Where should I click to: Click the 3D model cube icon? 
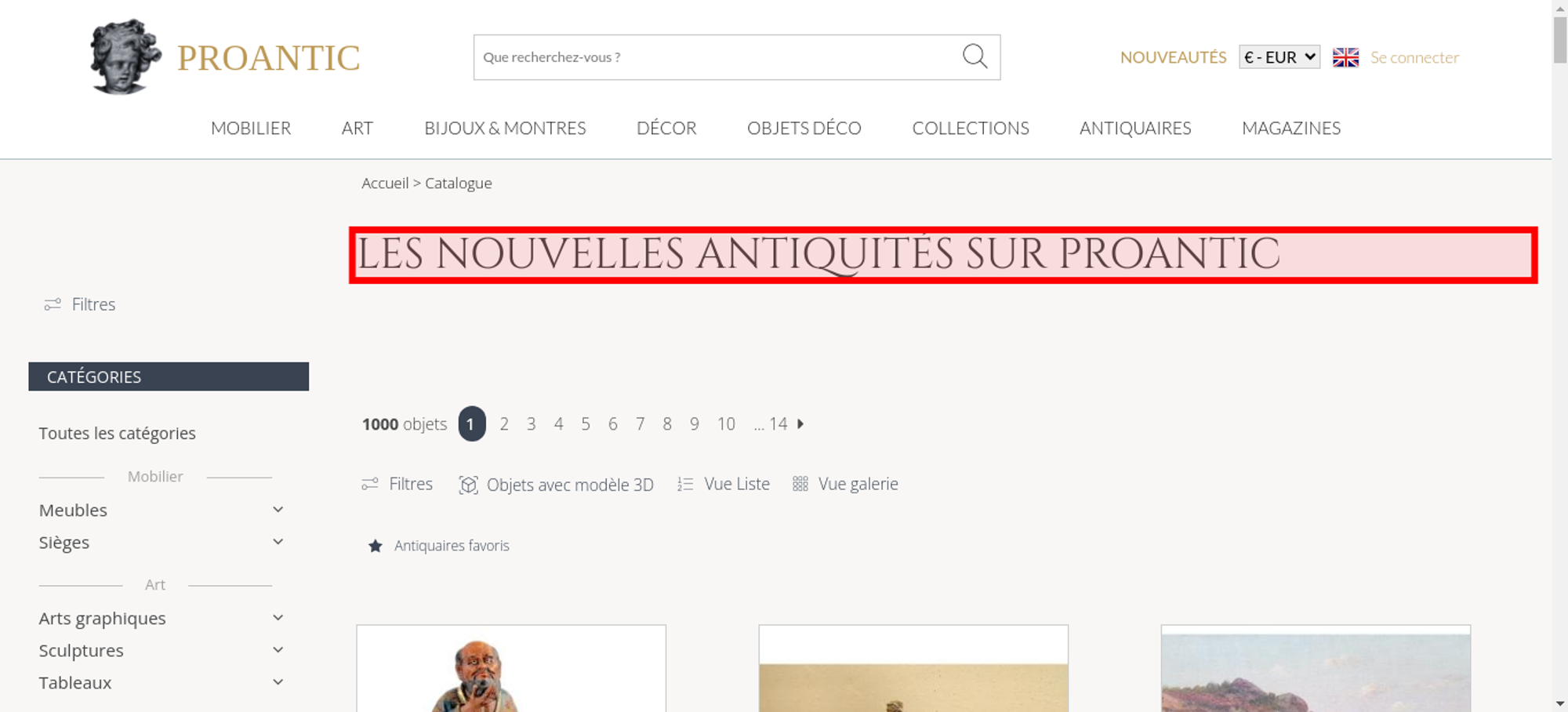coord(468,485)
